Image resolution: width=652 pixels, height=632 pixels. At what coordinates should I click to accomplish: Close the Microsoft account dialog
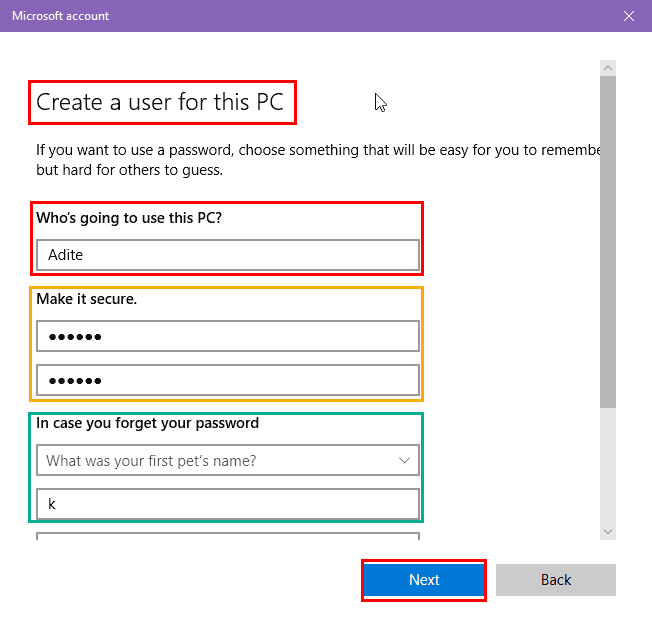coord(629,16)
